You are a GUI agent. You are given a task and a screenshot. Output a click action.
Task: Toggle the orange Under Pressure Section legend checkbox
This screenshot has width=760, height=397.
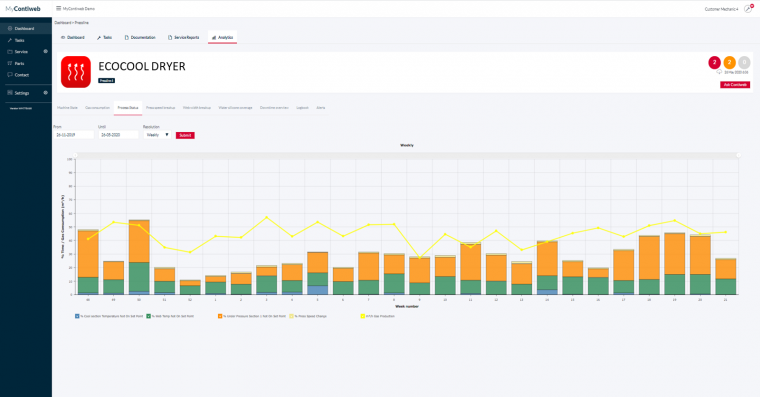click(x=220, y=316)
